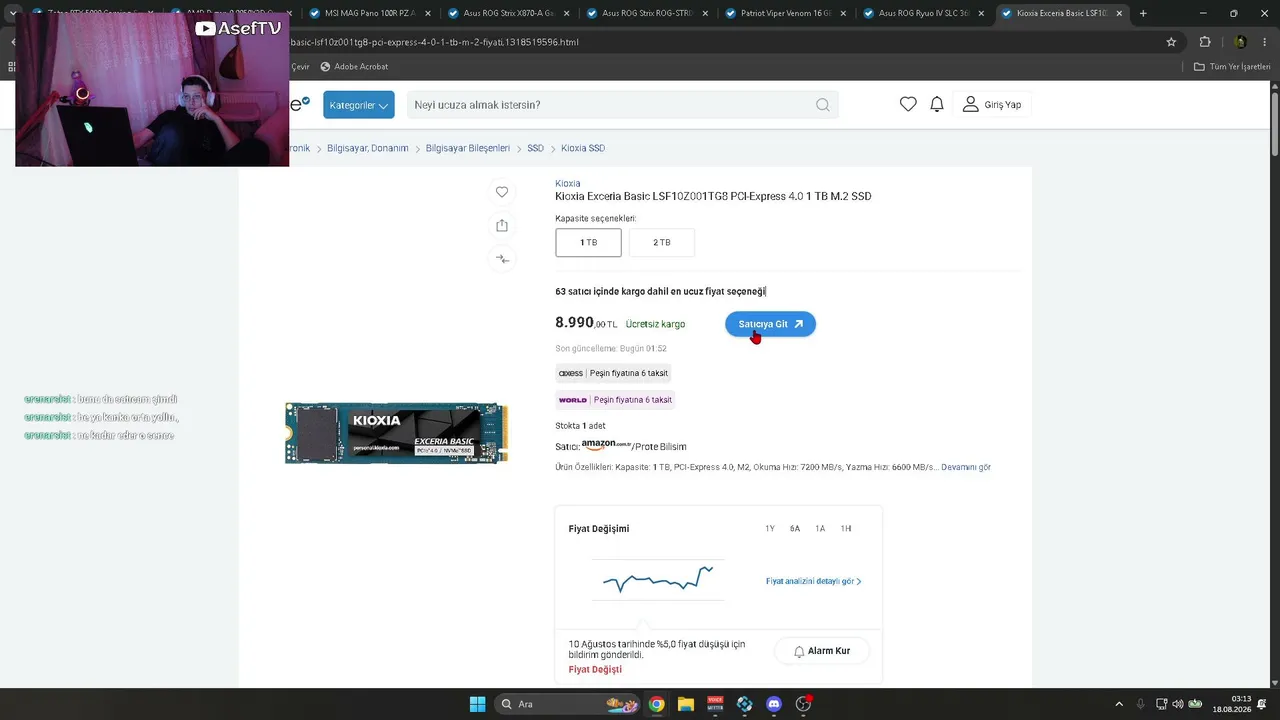1280x720 pixels.
Task: Click Giriş Yap to sign in
Action: click(993, 105)
